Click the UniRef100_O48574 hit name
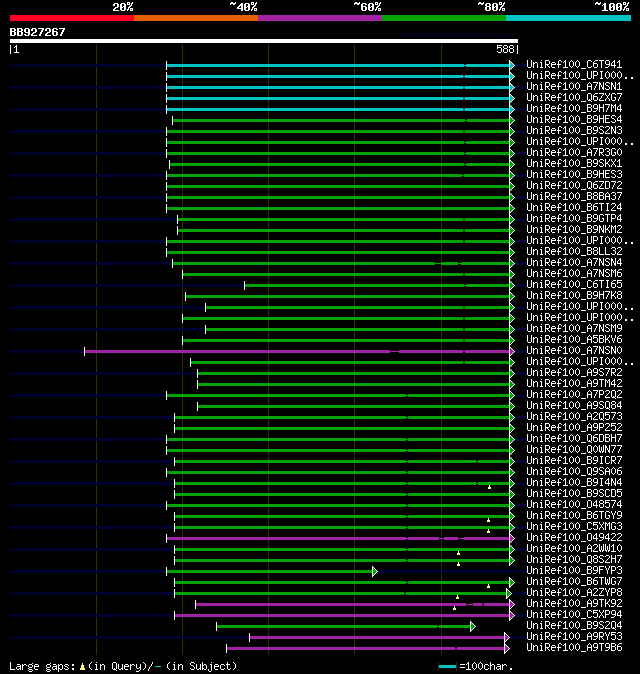The height and width of the screenshot is (674, 640). pos(574,505)
